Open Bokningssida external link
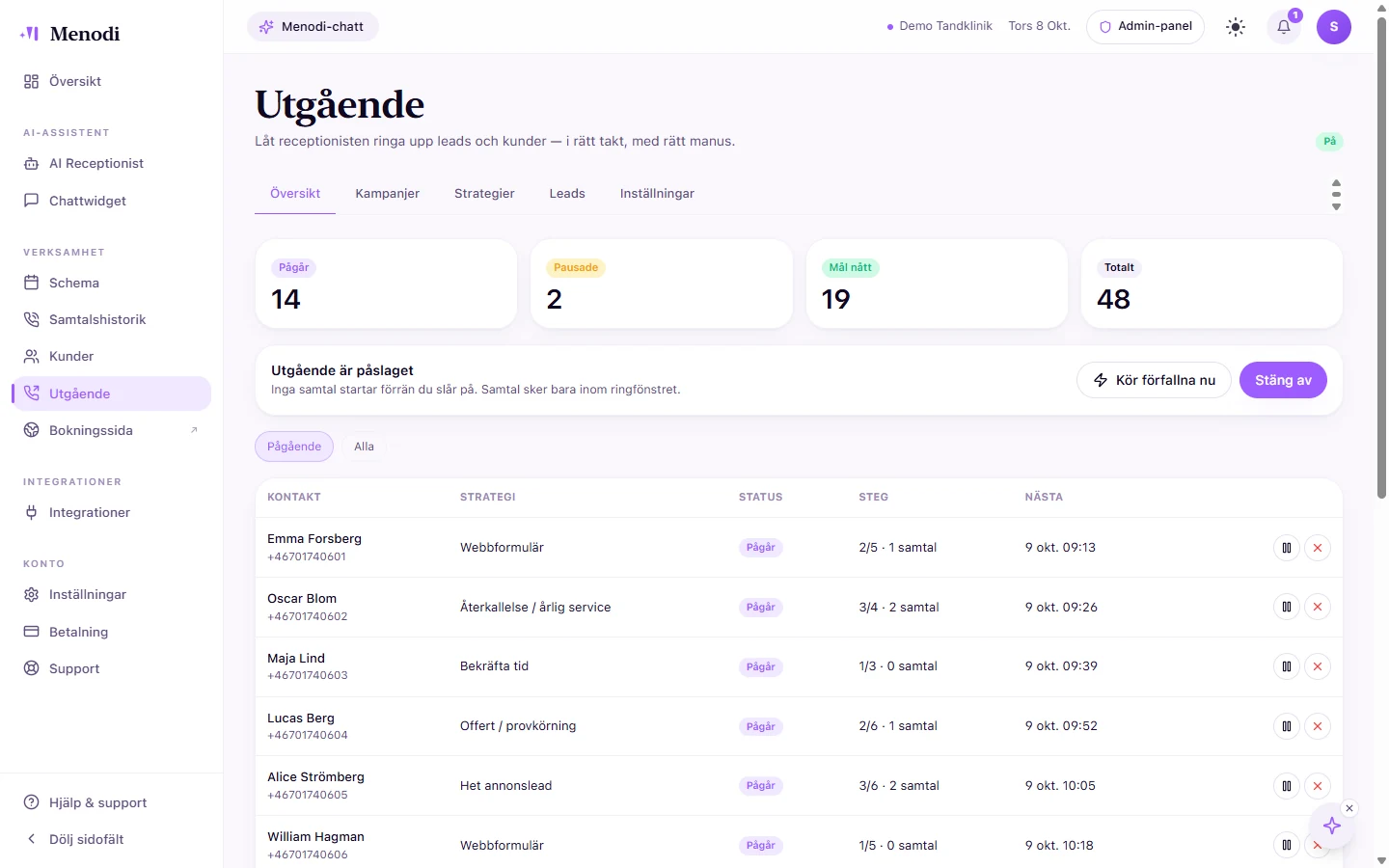 pos(112,430)
